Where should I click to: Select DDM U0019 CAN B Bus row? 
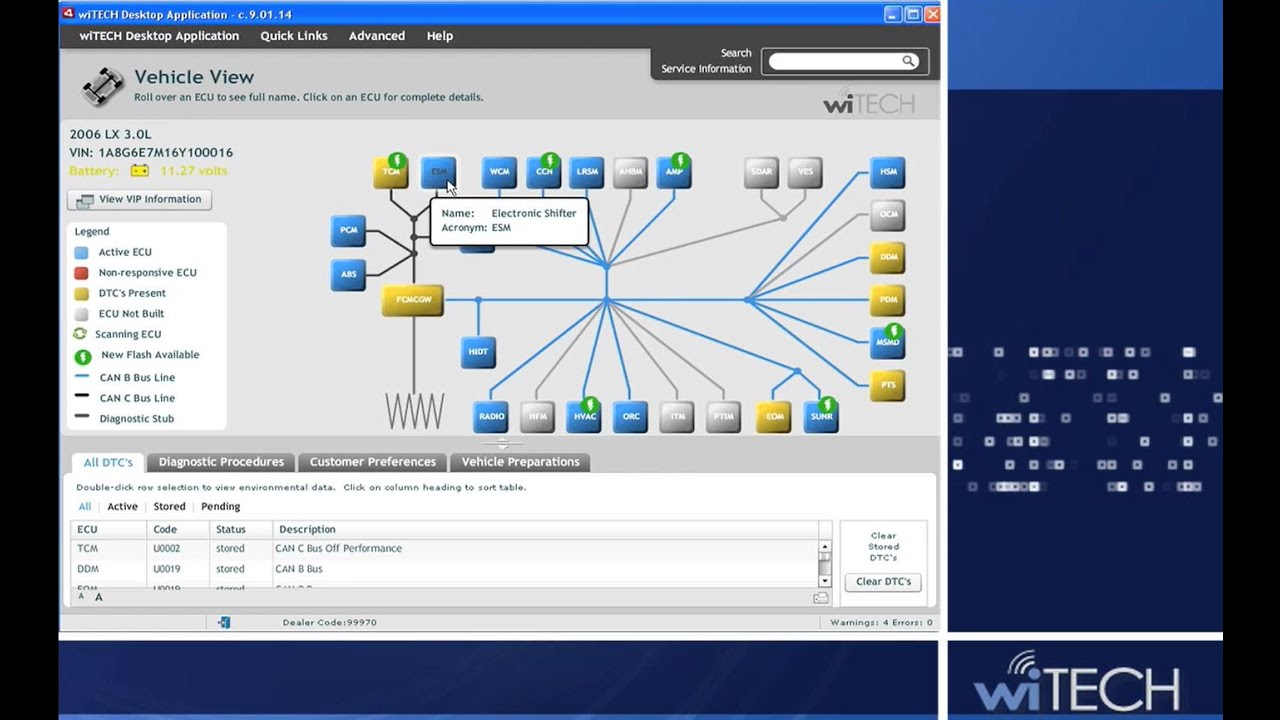point(445,569)
